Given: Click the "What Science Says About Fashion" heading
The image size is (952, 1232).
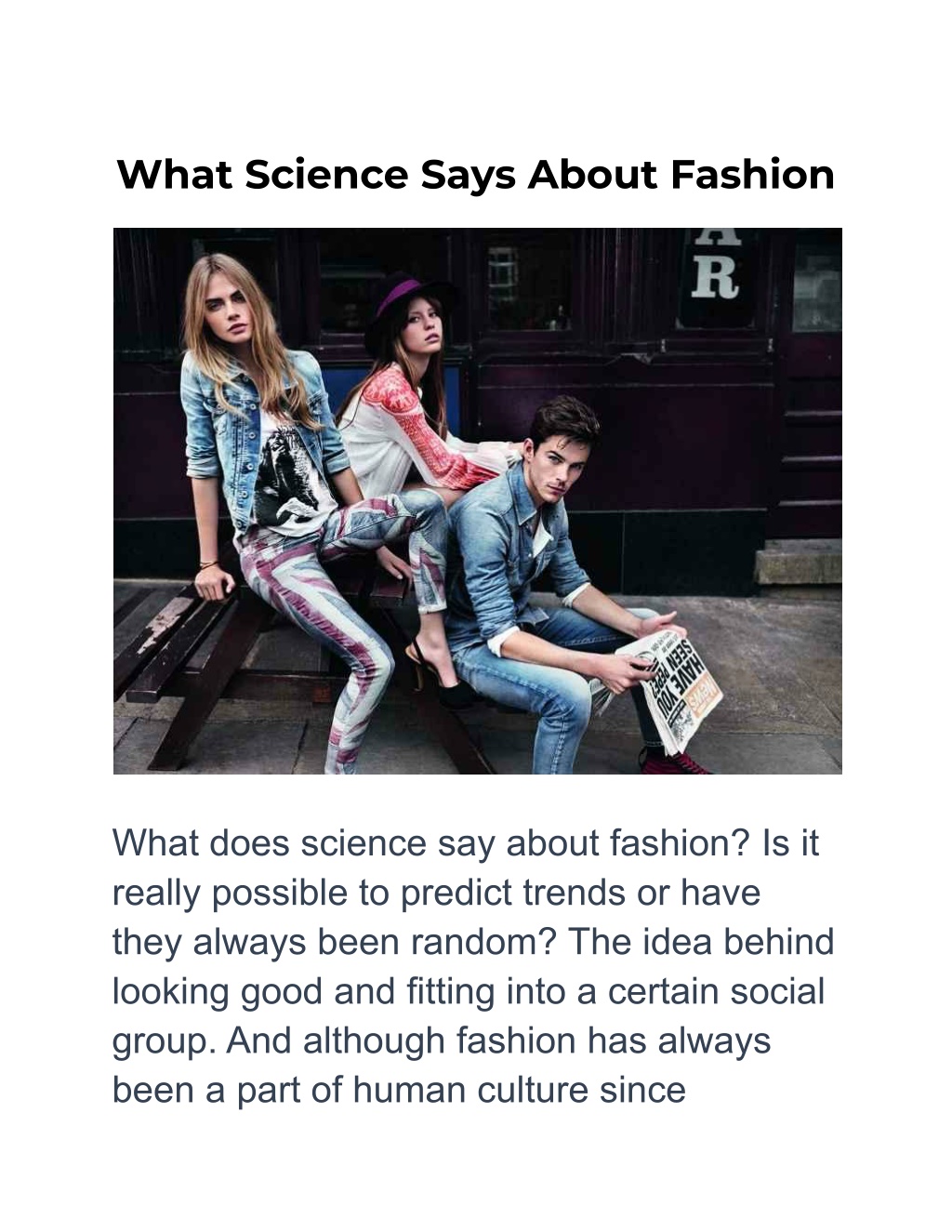Looking at the screenshot, I should (x=475, y=174).
